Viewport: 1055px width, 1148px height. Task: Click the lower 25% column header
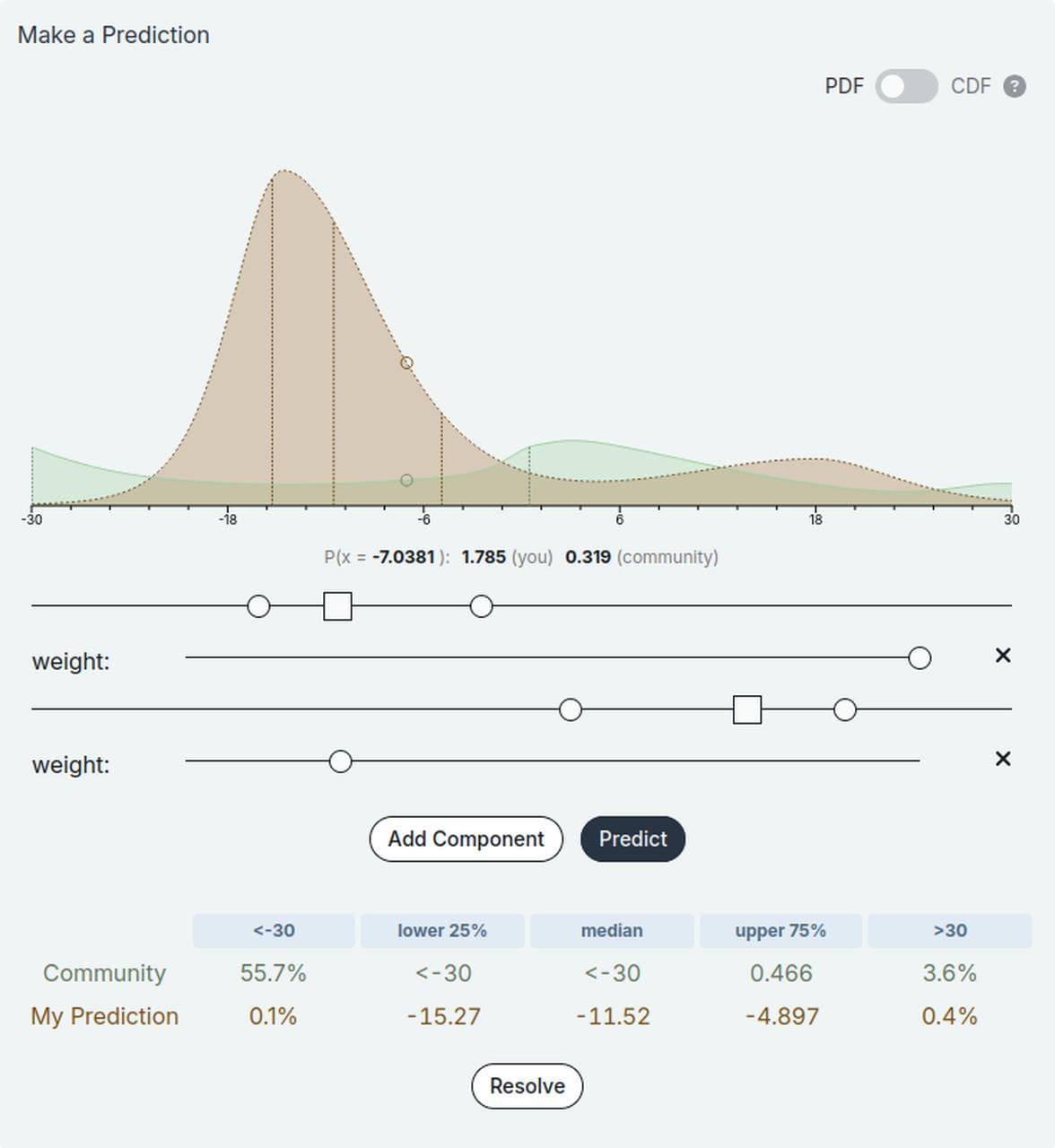click(442, 931)
